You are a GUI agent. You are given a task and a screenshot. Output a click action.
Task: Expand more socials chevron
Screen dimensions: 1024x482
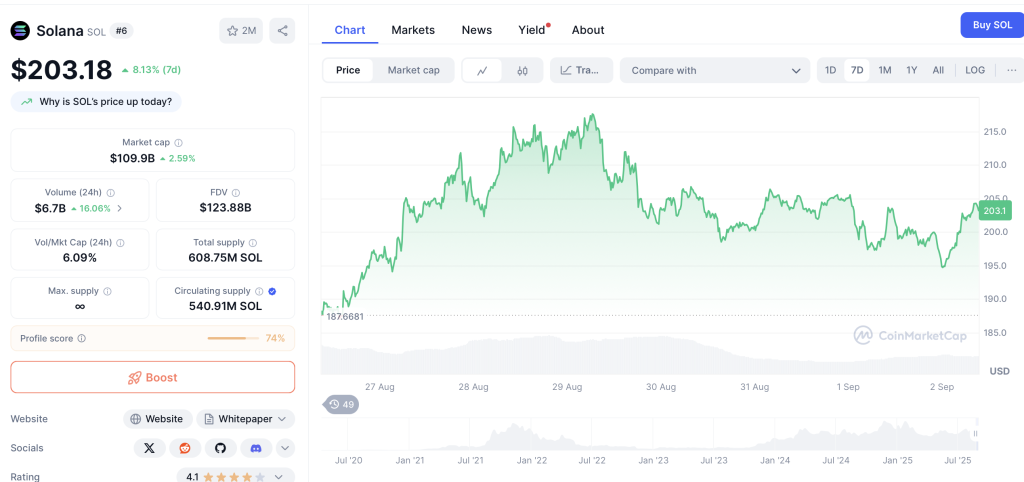pos(285,448)
